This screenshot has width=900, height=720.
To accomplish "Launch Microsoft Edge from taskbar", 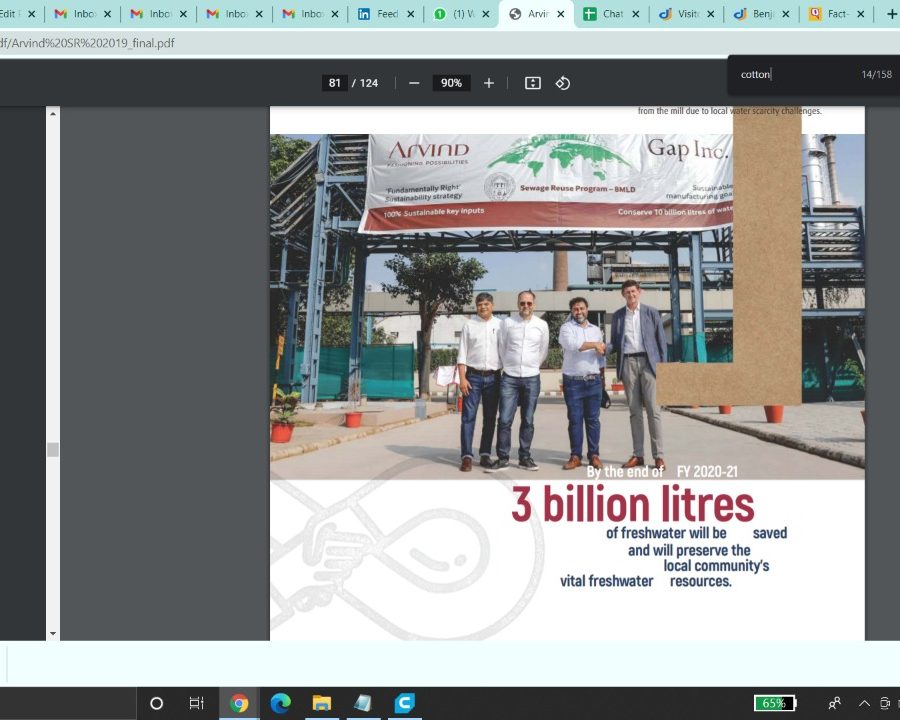I will tap(280, 703).
